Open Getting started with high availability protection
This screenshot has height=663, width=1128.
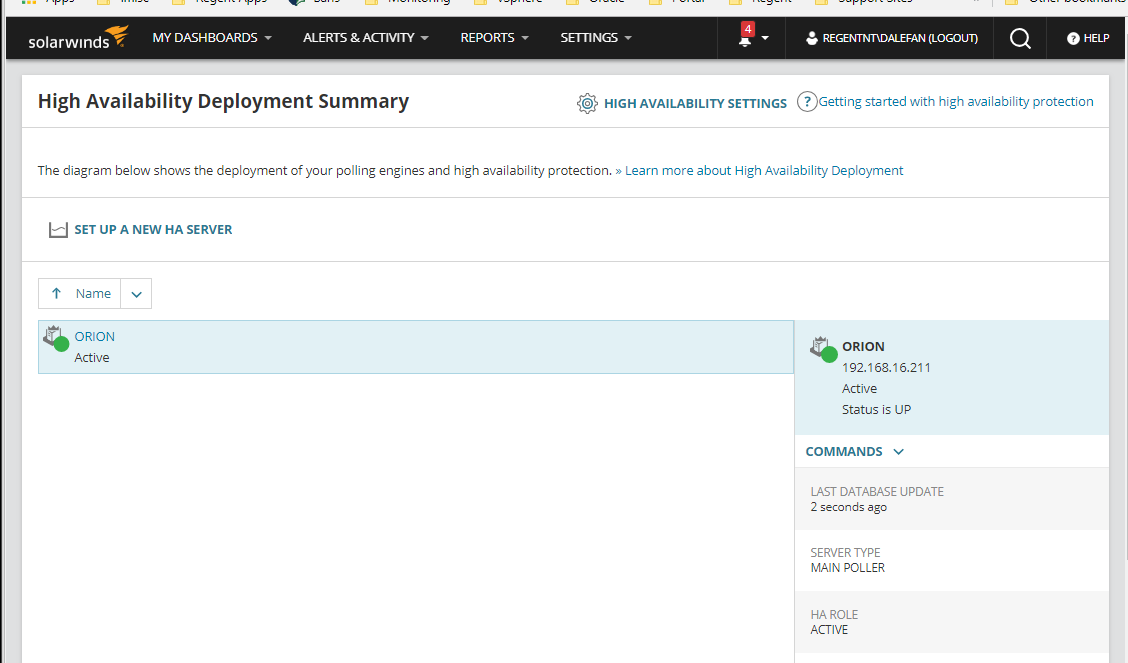(x=955, y=101)
